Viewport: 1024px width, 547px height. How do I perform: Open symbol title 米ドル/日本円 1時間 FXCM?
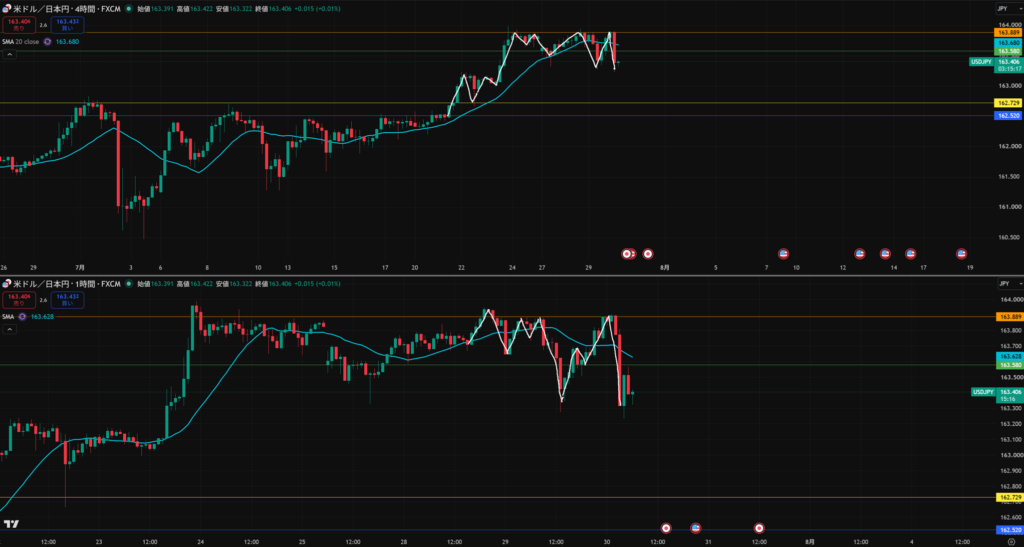coord(67,284)
